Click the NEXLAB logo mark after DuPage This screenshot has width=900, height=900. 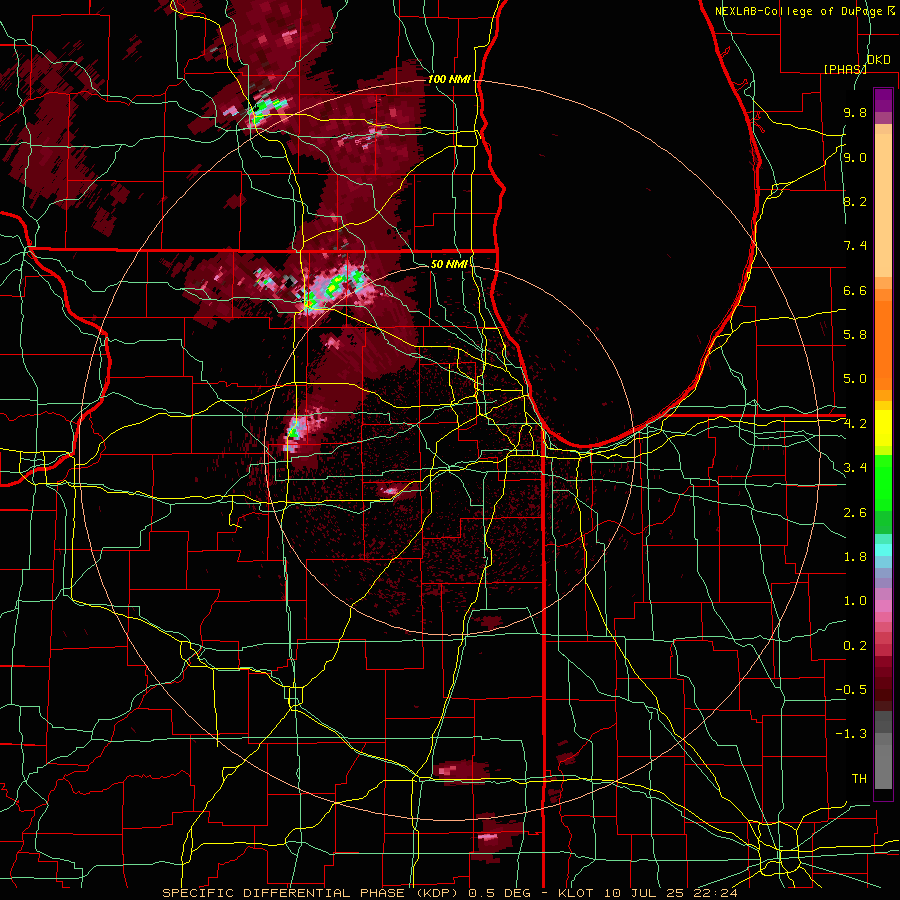click(x=891, y=11)
